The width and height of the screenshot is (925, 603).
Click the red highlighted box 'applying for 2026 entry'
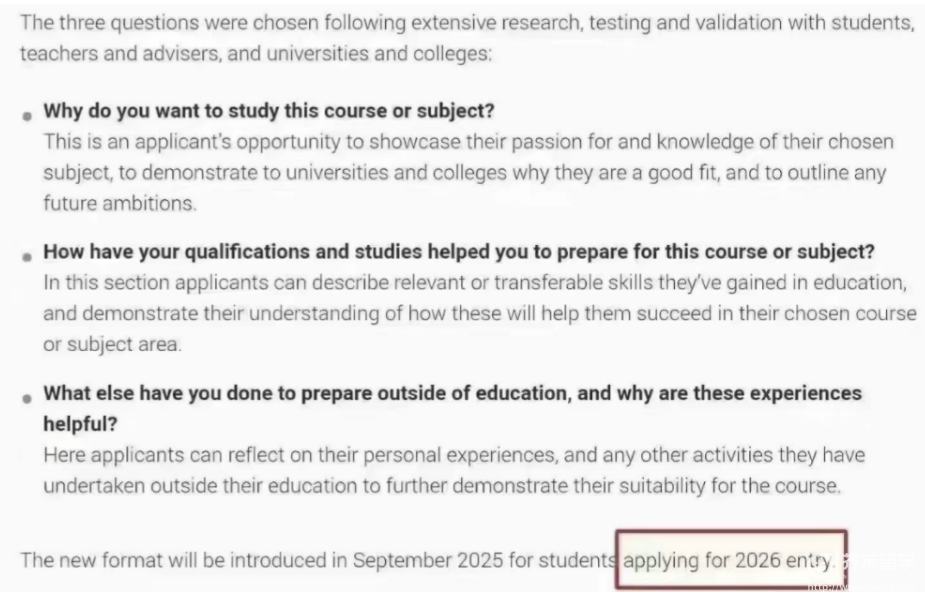tap(732, 559)
